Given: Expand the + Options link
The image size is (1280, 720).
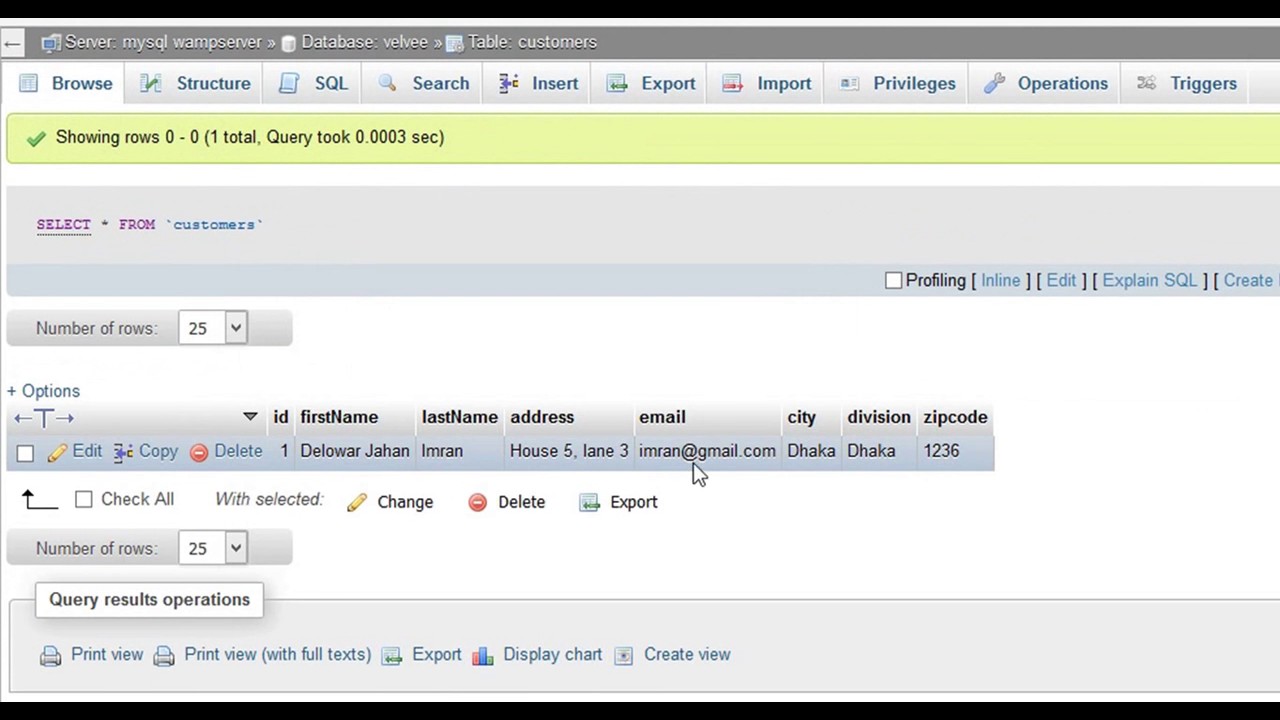Looking at the screenshot, I should click(x=43, y=391).
